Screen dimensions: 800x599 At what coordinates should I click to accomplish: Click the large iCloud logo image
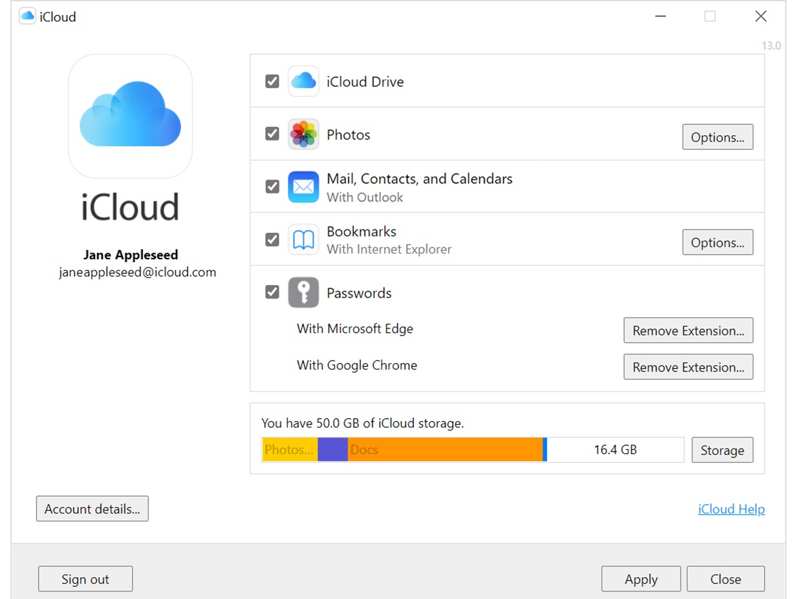(x=130, y=116)
